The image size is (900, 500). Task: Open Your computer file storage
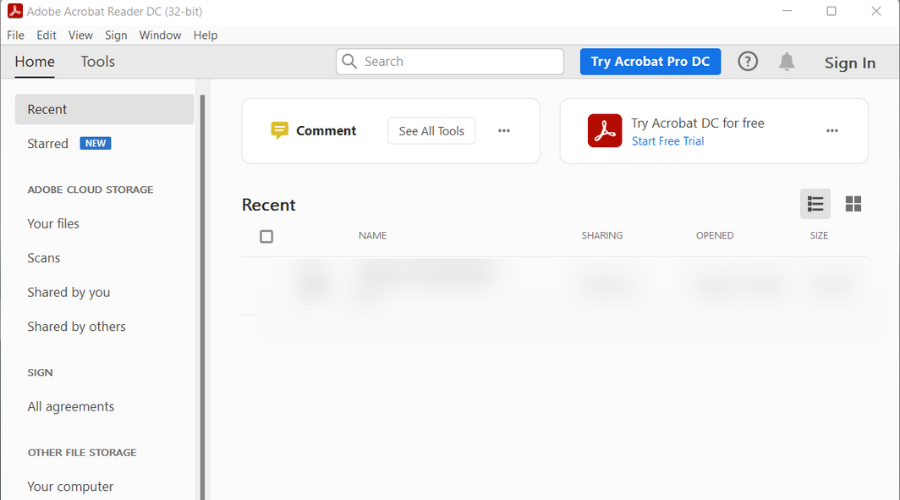click(71, 487)
